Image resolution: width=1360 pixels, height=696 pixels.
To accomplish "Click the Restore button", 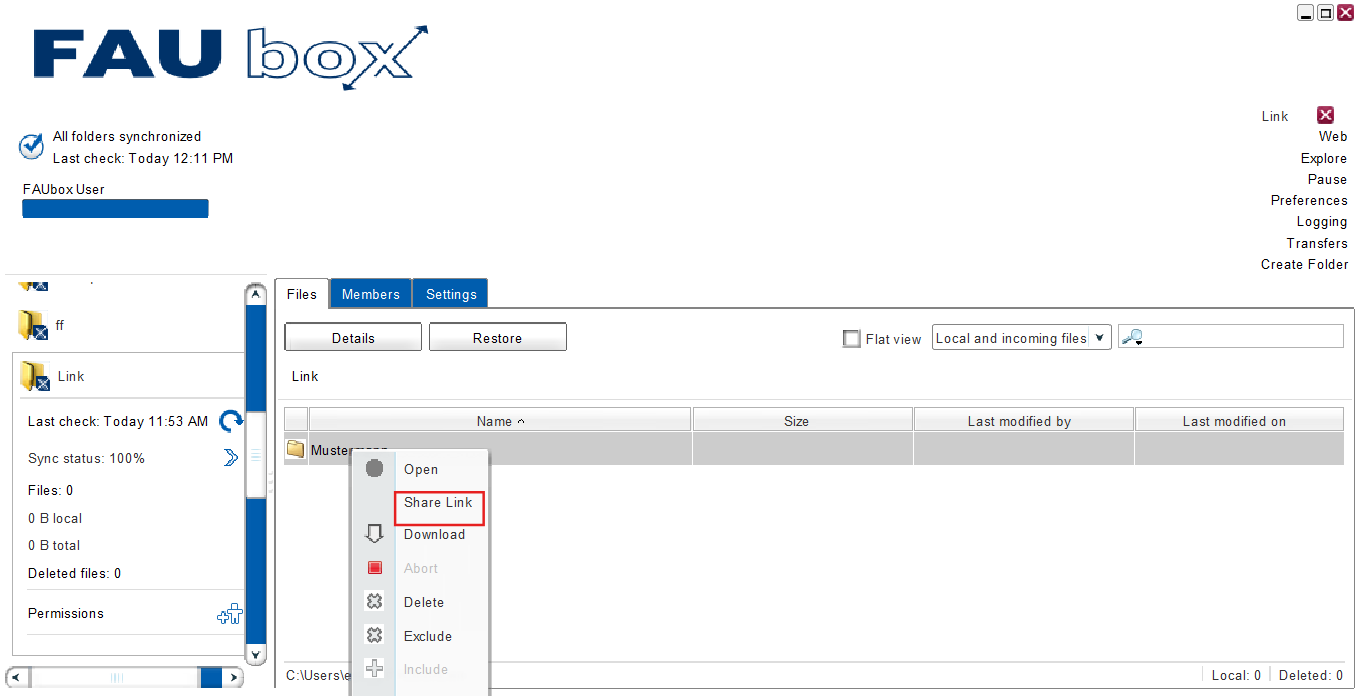I will (x=498, y=337).
